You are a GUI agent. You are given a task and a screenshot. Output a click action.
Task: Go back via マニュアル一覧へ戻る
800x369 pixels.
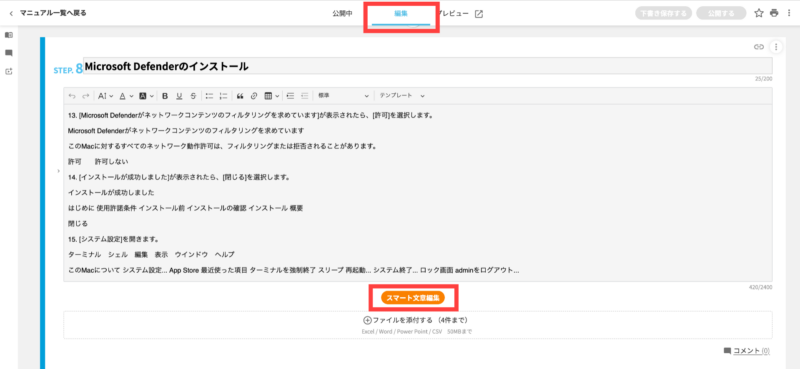coord(48,13)
